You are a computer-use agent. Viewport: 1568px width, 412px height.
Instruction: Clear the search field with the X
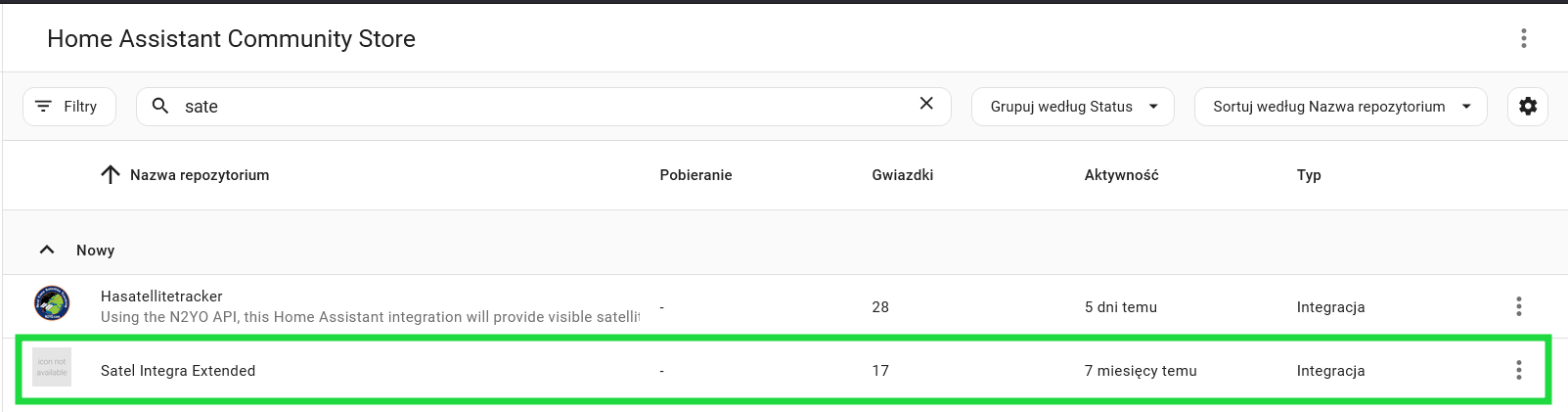pos(926,104)
